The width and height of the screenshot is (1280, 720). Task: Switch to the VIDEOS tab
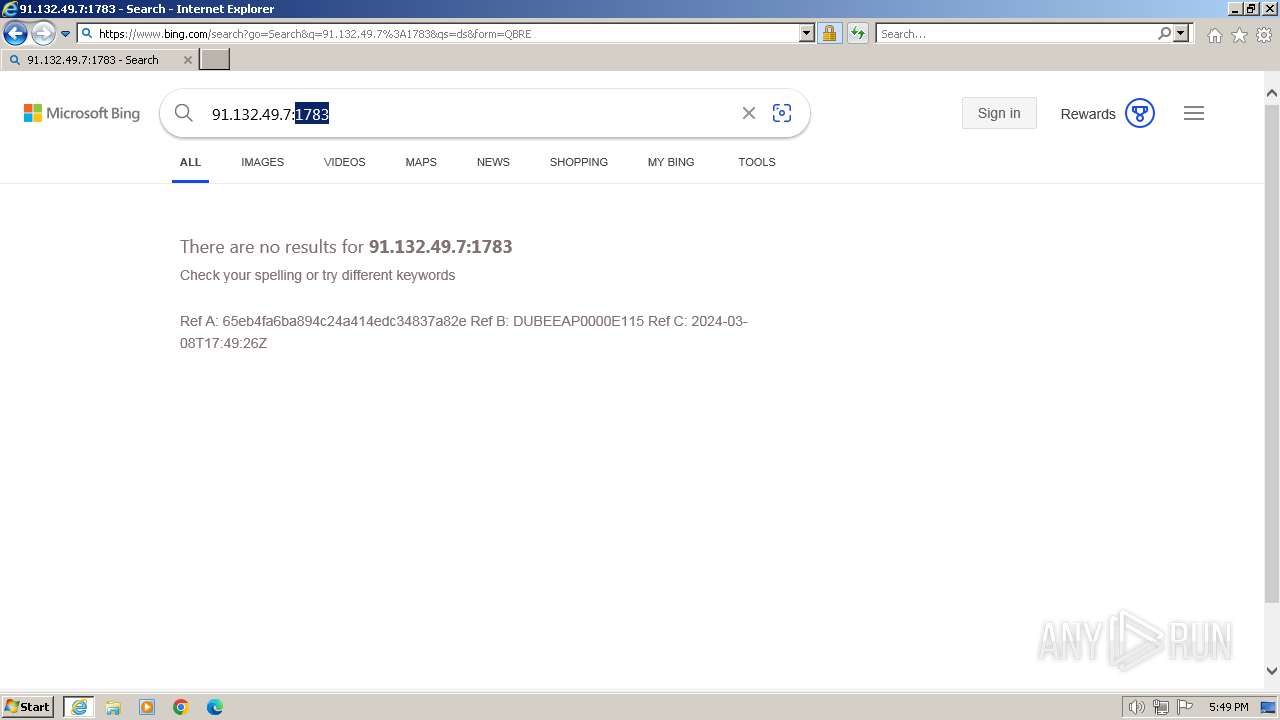tap(344, 162)
